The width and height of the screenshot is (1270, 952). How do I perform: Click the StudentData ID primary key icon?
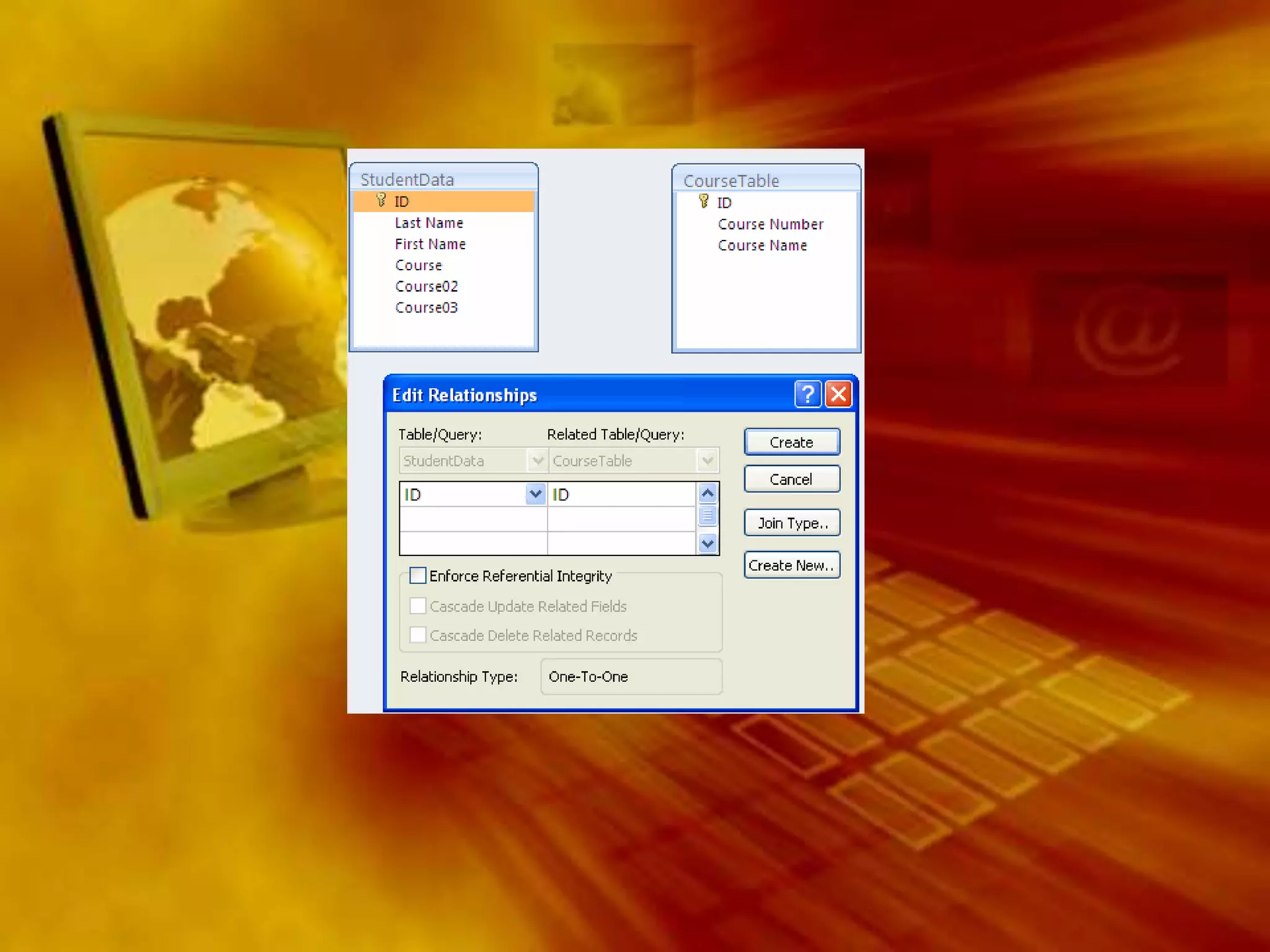[x=381, y=200]
